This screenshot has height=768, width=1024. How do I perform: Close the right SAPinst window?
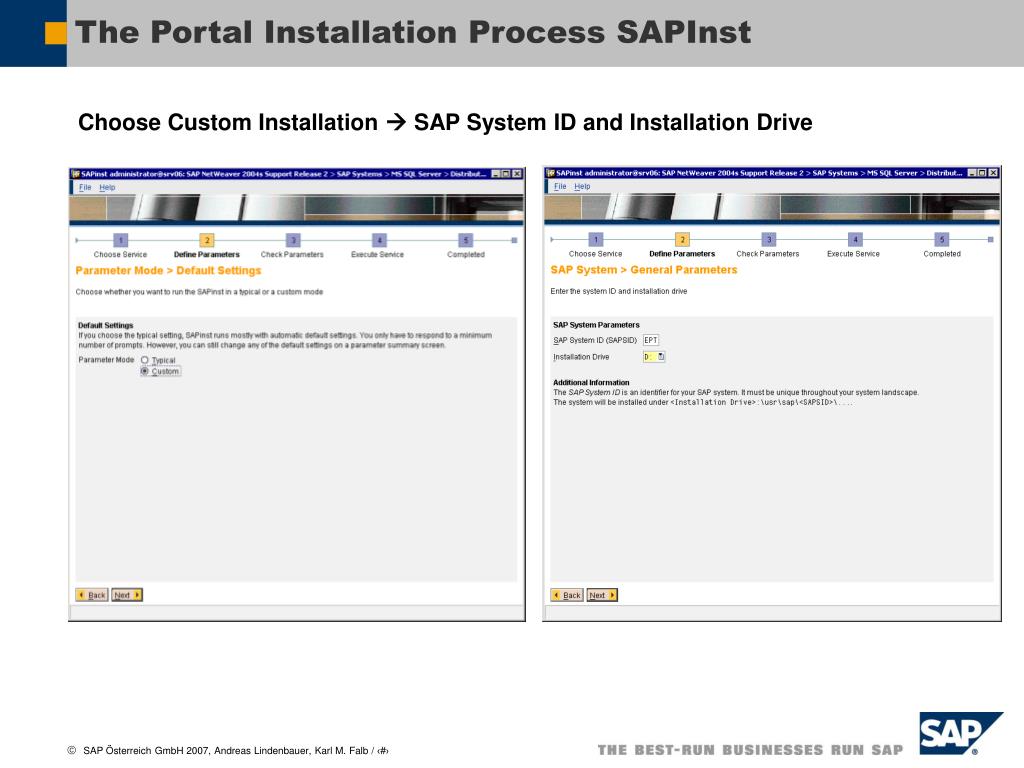[x=993, y=173]
